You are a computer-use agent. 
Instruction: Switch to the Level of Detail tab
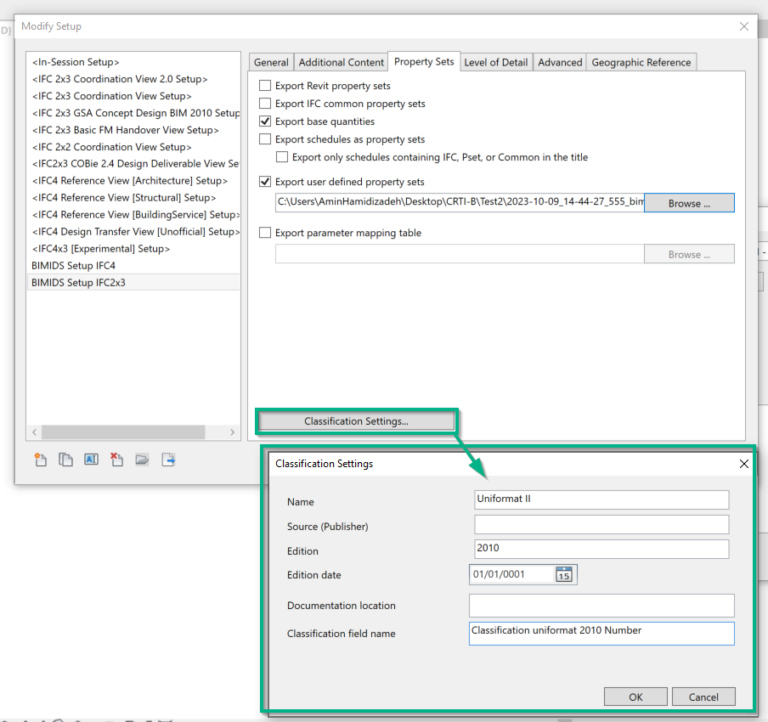tap(495, 62)
